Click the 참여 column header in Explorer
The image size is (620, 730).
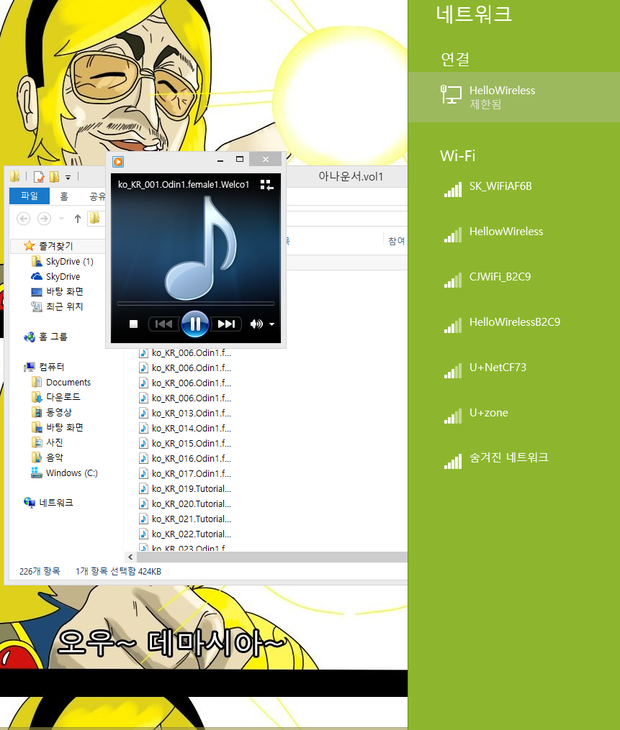[397, 241]
